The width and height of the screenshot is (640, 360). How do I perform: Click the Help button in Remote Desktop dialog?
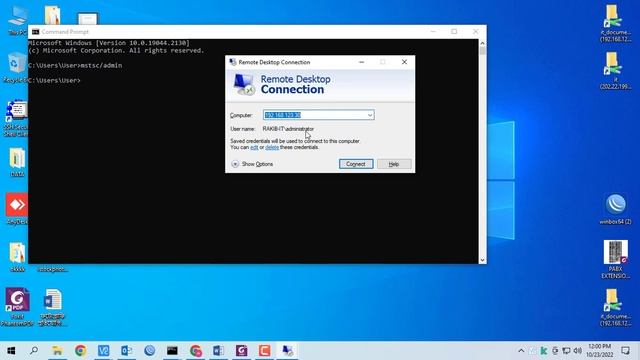tap(394, 164)
